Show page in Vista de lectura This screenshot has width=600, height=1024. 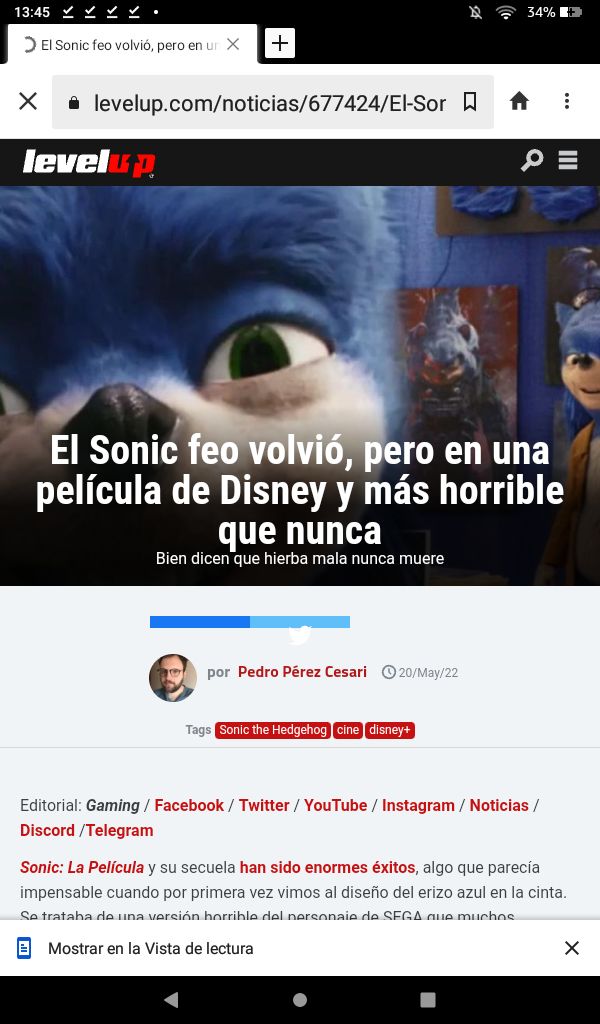coord(151,948)
